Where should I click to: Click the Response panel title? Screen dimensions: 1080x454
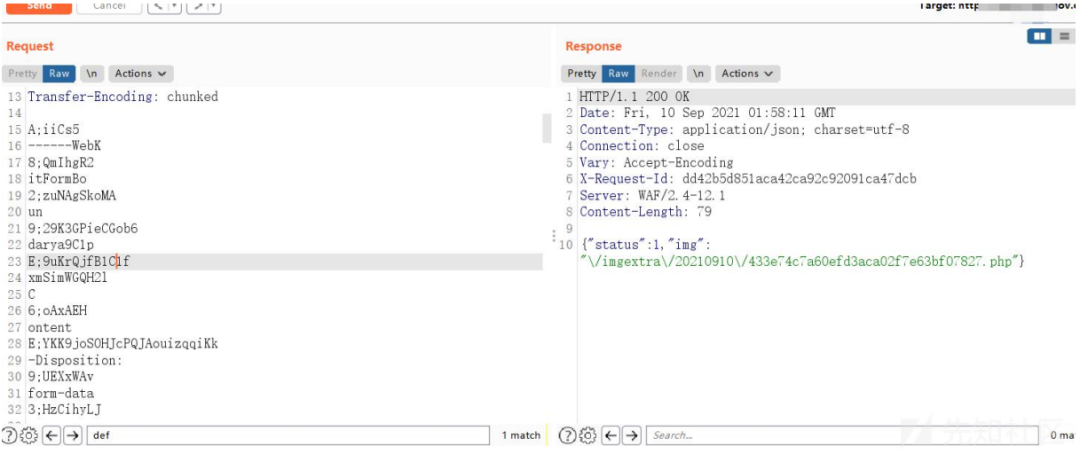point(593,46)
